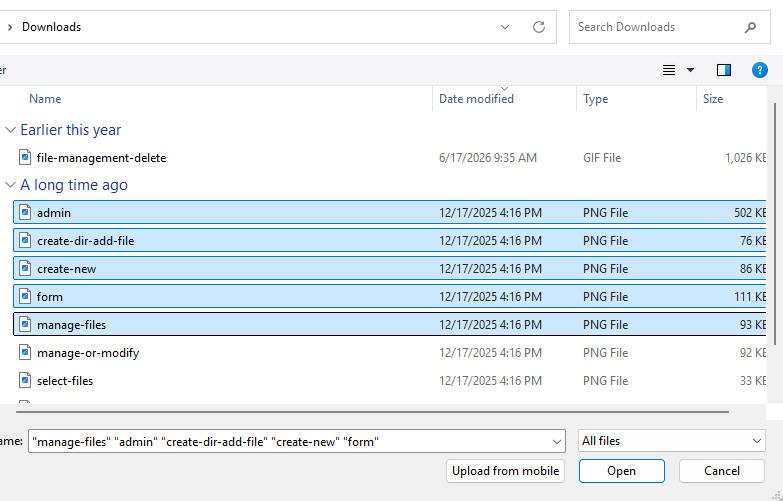Select the create-dir-add-file file name

pos(85,241)
